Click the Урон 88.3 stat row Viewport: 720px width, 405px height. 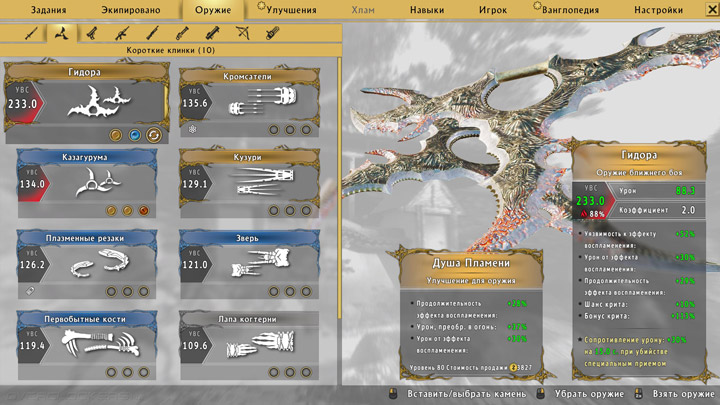(656, 191)
